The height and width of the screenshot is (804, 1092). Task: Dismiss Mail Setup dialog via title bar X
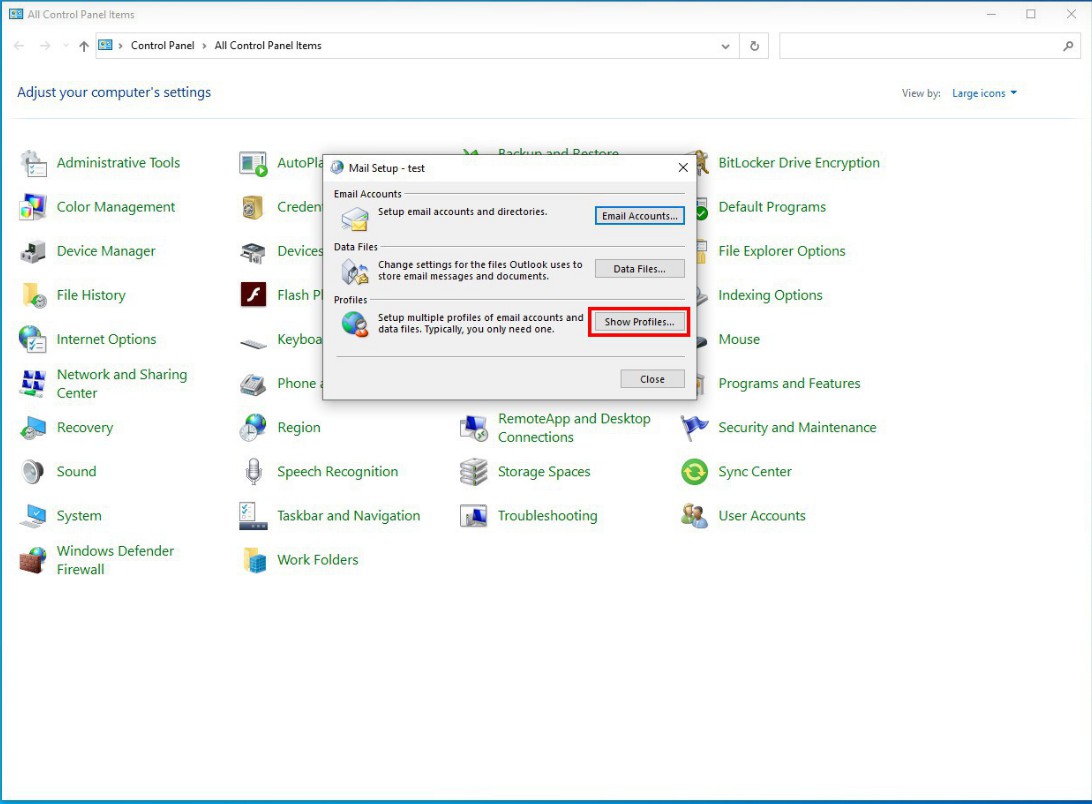pos(682,168)
